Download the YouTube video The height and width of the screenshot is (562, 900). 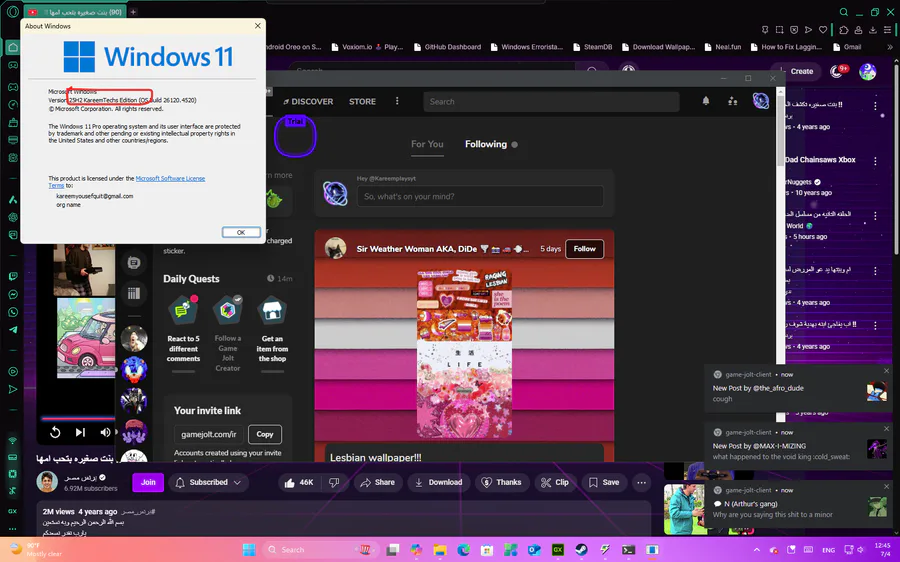(439, 482)
